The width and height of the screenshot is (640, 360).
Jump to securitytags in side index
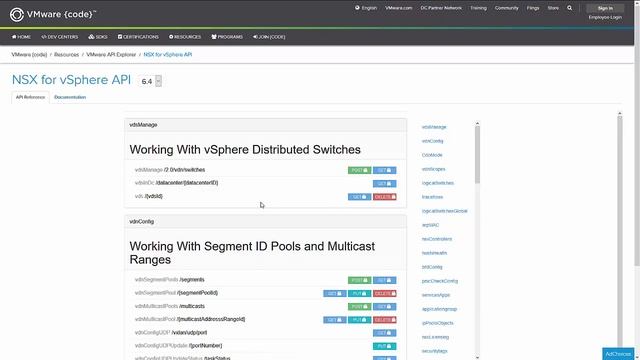tap(434, 351)
